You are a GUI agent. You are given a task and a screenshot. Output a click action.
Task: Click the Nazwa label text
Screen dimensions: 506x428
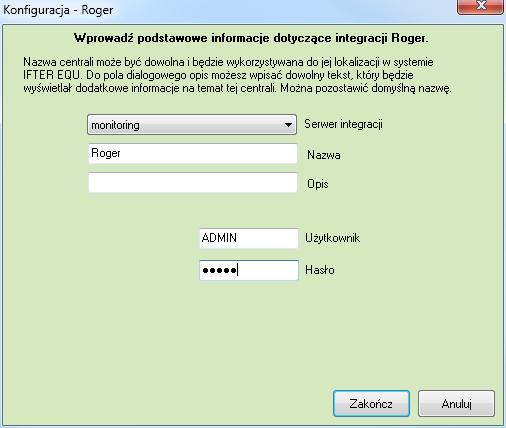click(x=324, y=155)
